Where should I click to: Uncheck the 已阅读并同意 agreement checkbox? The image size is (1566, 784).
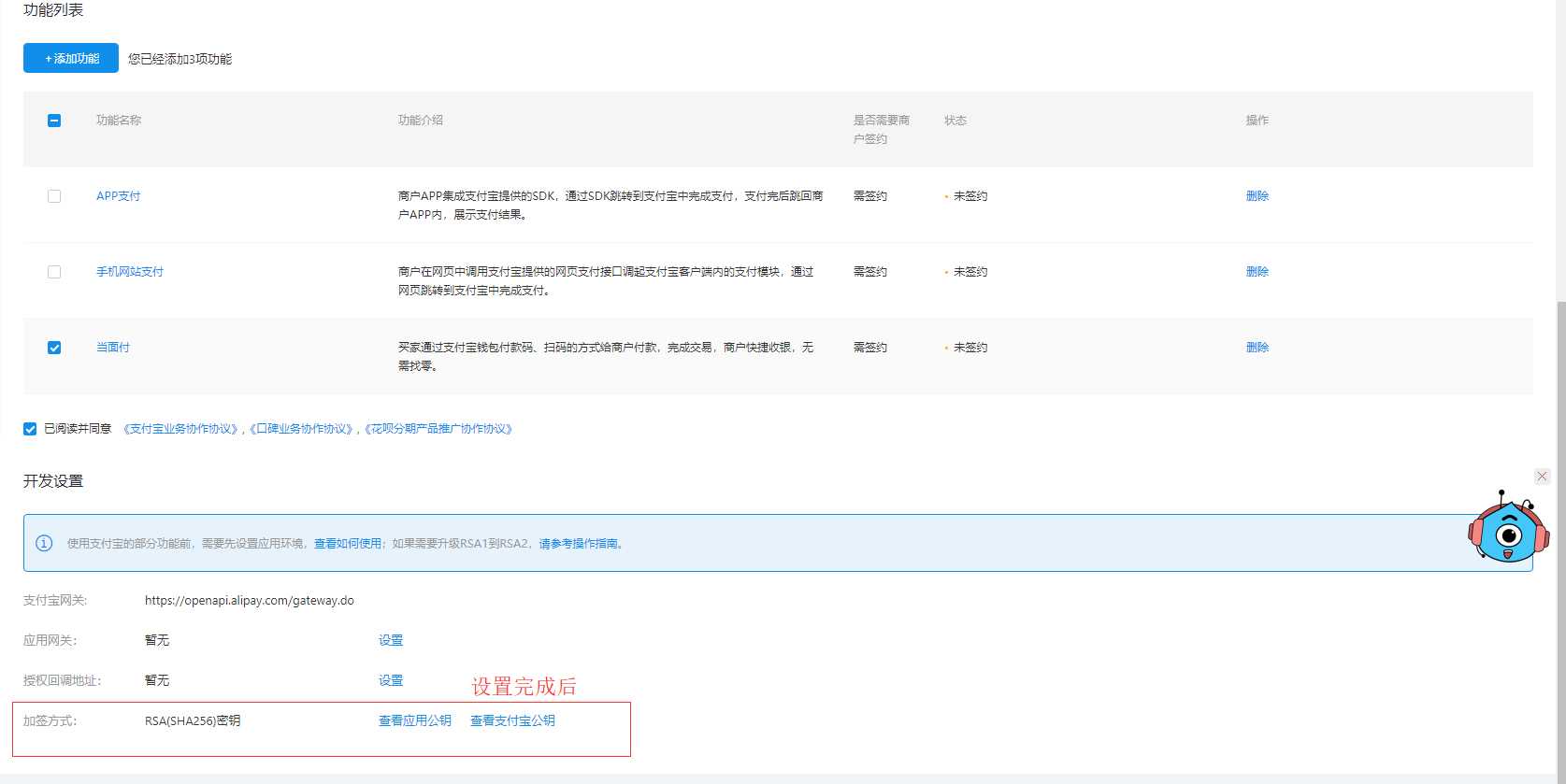coord(30,429)
